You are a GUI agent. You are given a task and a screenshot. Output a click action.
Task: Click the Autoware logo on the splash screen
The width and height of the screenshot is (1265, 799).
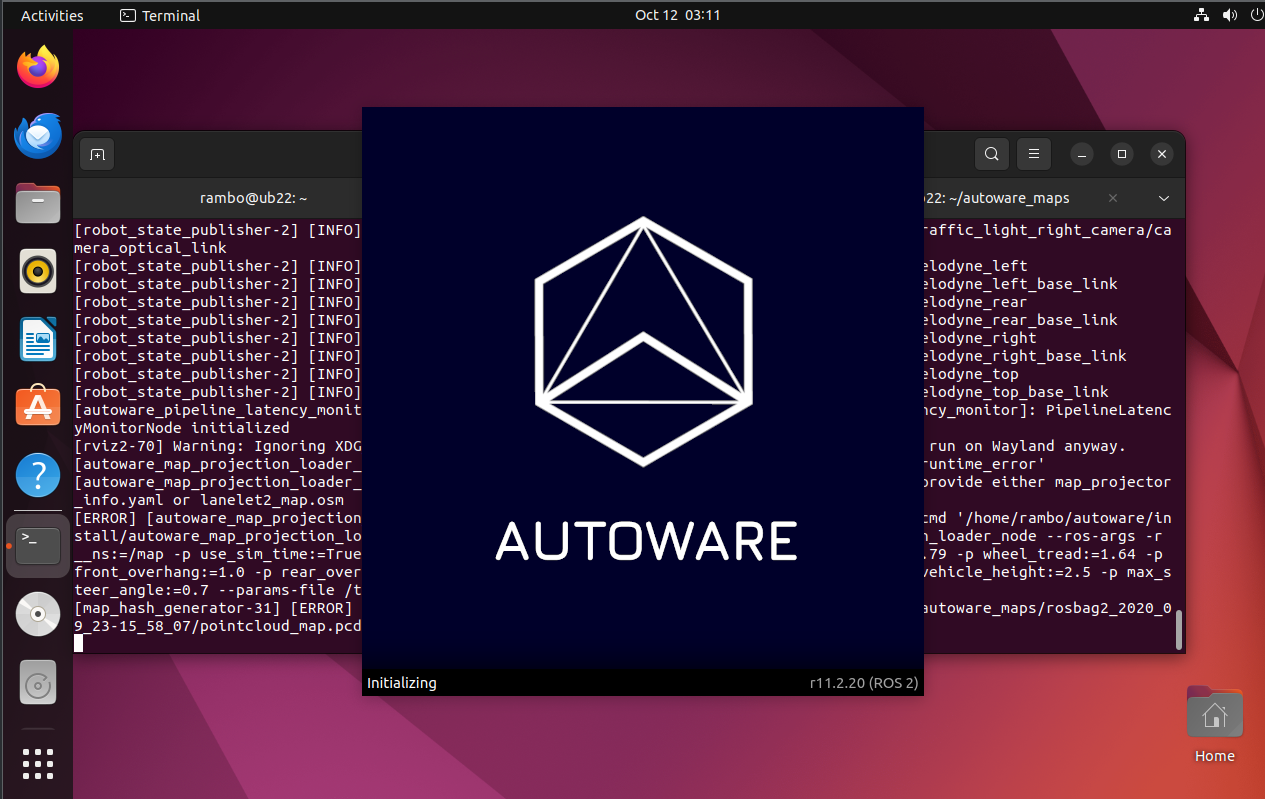[x=643, y=341]
